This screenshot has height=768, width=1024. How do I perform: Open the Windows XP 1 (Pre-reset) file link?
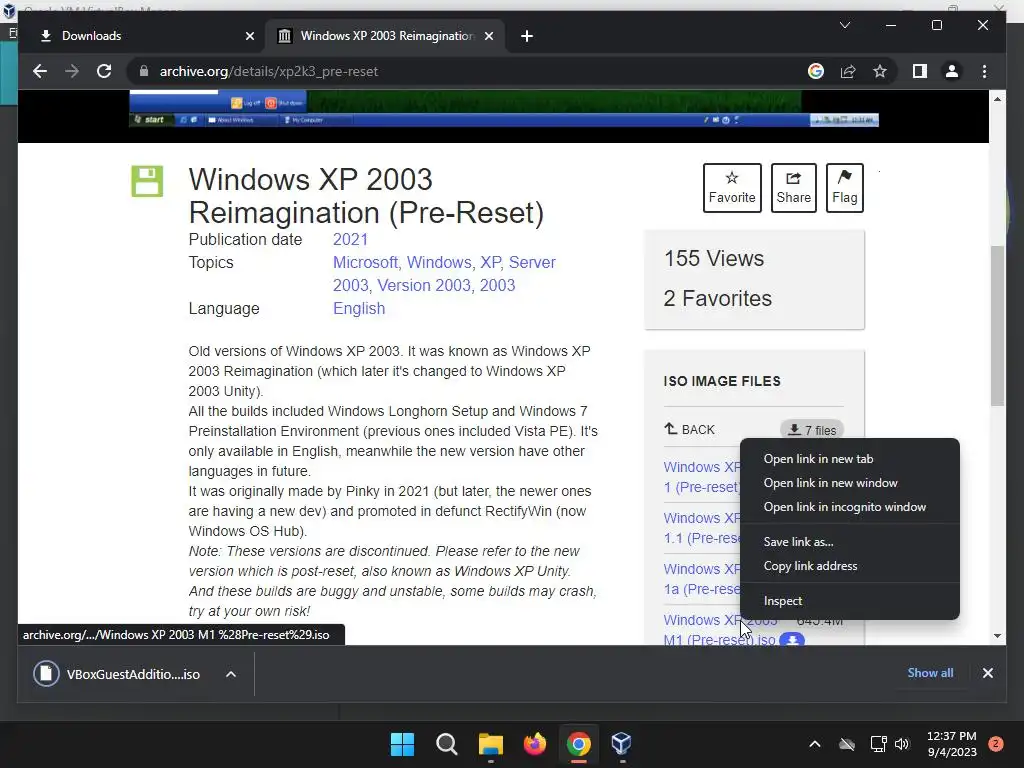(x=701, y=477)
